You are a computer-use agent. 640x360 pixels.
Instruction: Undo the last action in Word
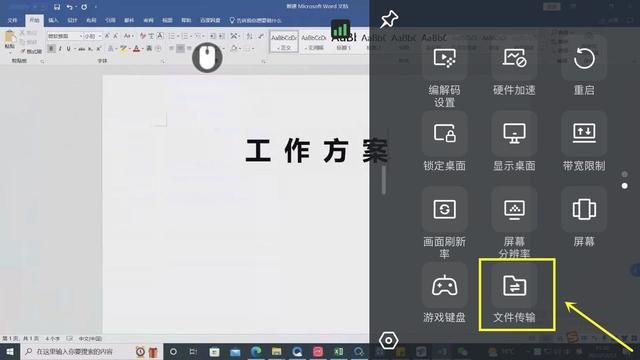[x=69, y=7]
